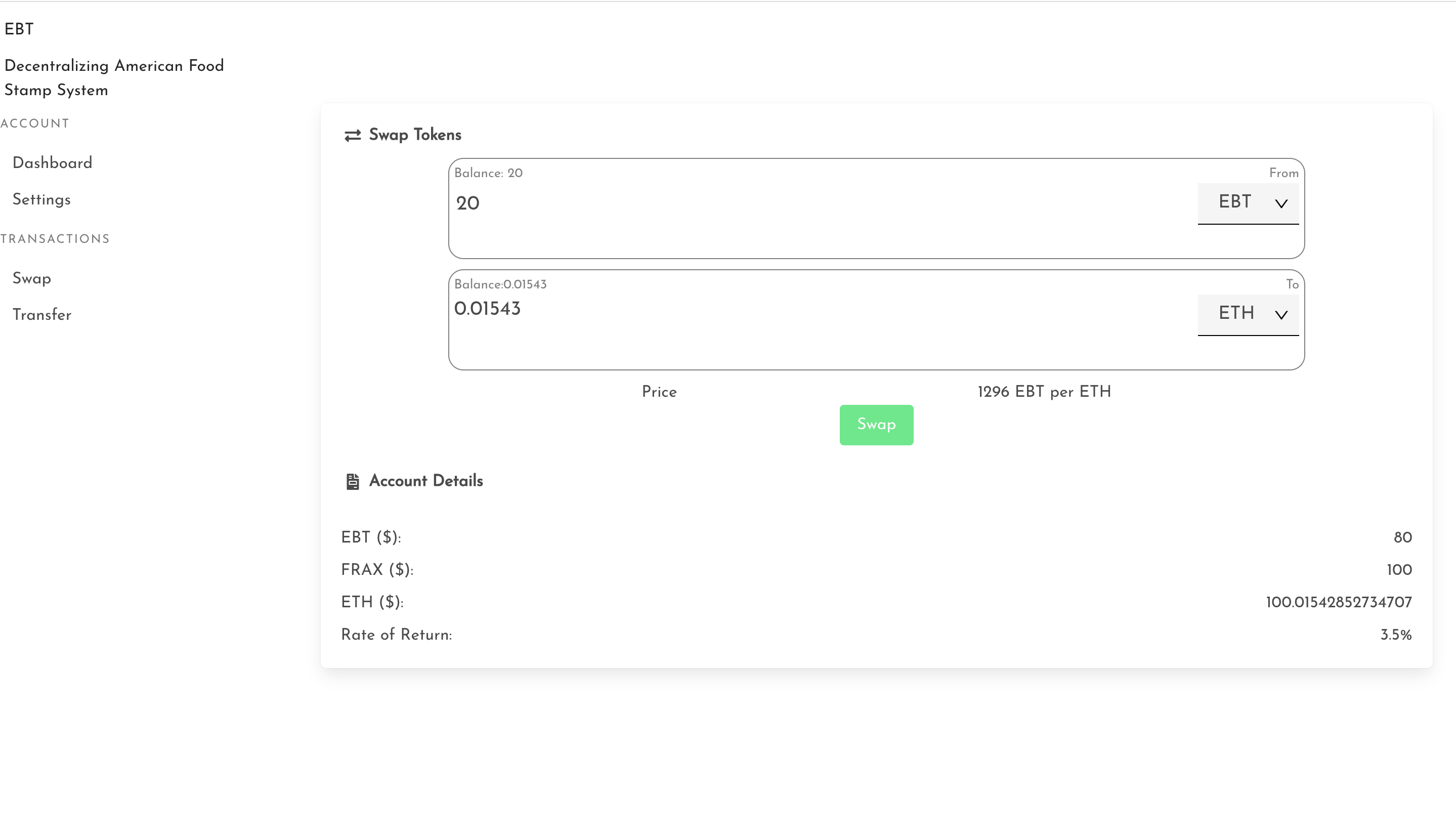Open Settings in the sidebar
The width and height of the screenshot is (1456, 833).
point(41,200)
